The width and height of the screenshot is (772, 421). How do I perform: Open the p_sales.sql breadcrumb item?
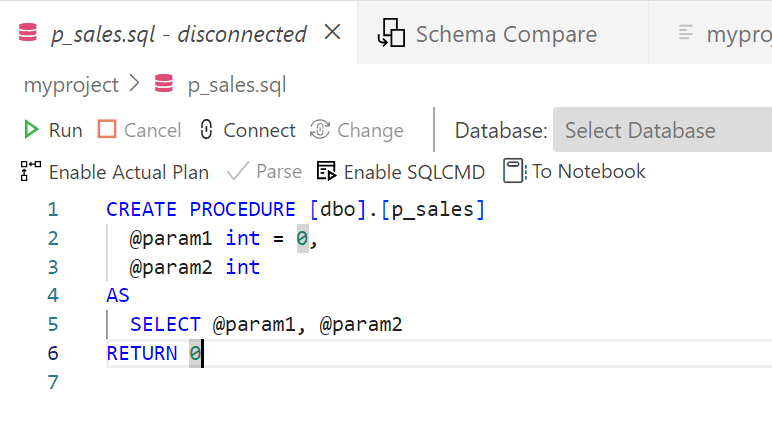pos(237,85)
